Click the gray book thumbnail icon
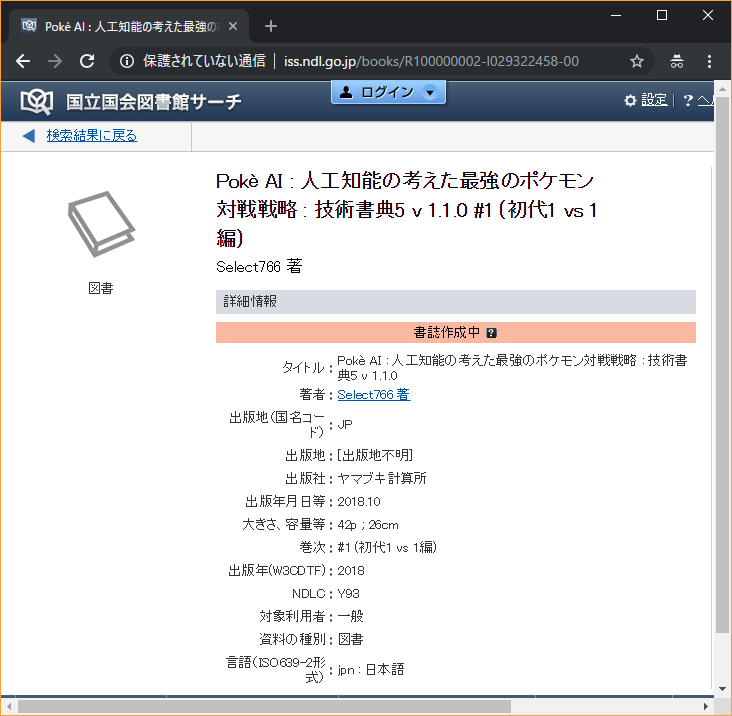The height and width of the screenshot is (716, 732). pyautogui.click(x=101, y=224)
